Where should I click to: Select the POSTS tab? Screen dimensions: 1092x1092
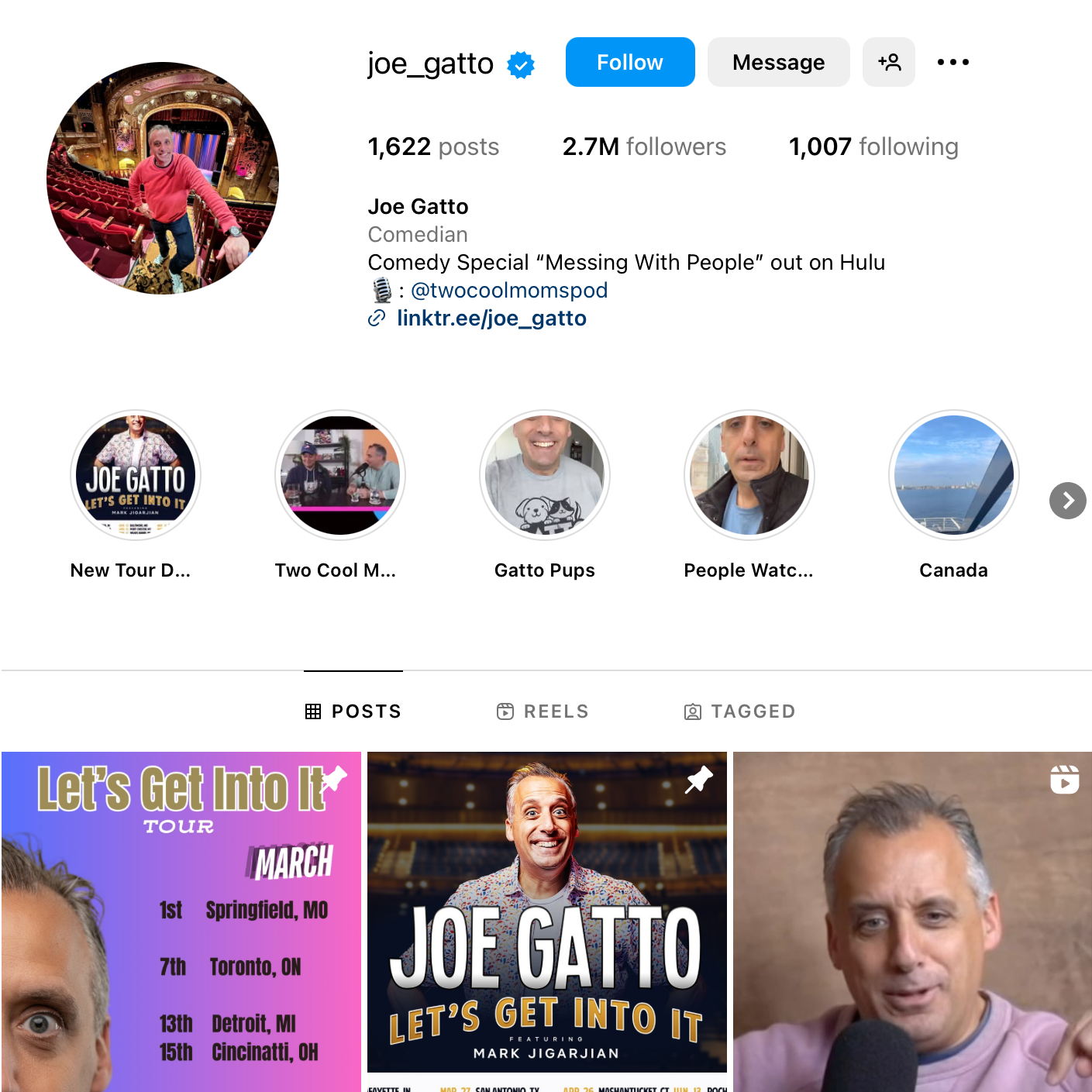pyautogui.click(x=353, y=711)
